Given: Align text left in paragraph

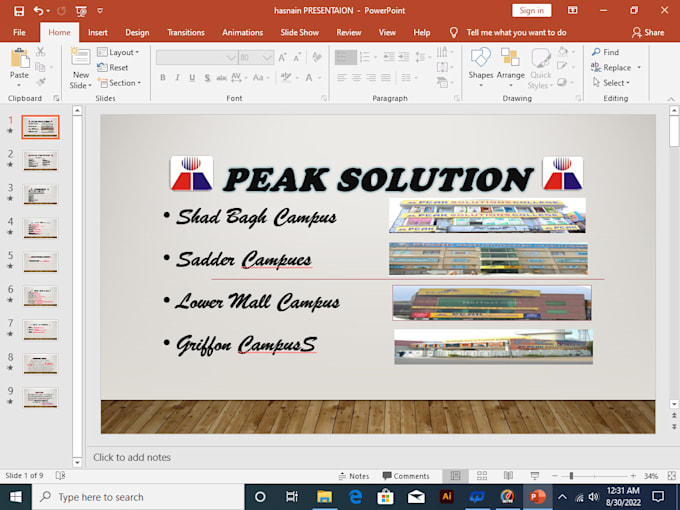Looking at the screenshot, I should pos(342,78).
